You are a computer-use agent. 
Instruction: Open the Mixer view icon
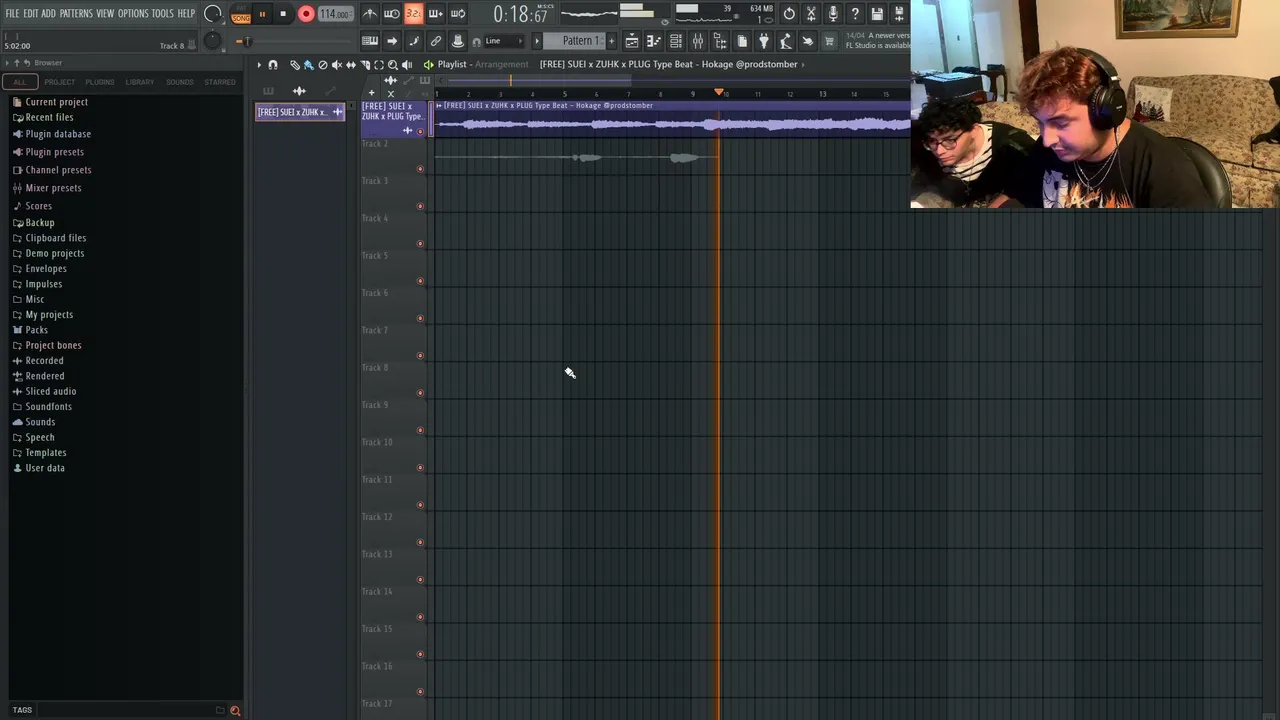point(697,41)
